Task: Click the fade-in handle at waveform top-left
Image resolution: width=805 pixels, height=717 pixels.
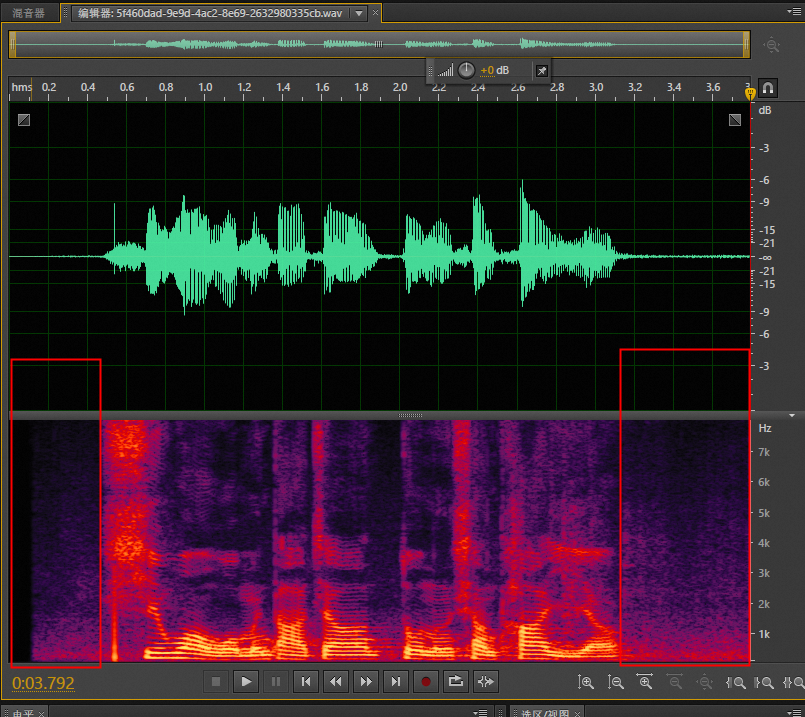Action: pyautogui.click(x=24, y=120)
